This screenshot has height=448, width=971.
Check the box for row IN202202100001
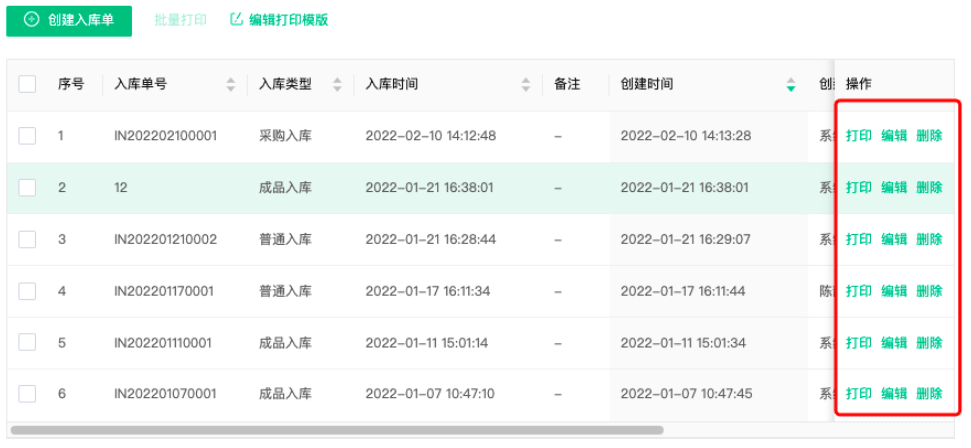point(28,136)
